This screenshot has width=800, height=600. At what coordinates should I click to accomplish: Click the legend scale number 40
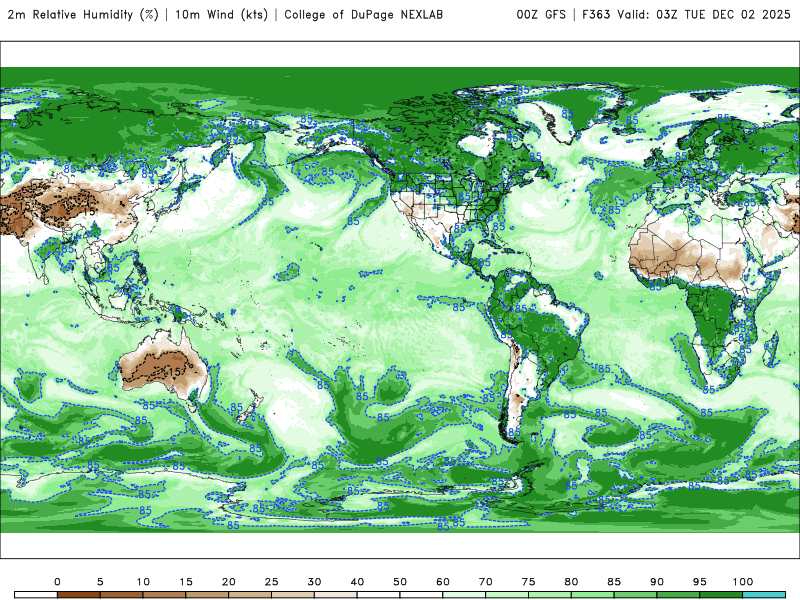(357, 582)
